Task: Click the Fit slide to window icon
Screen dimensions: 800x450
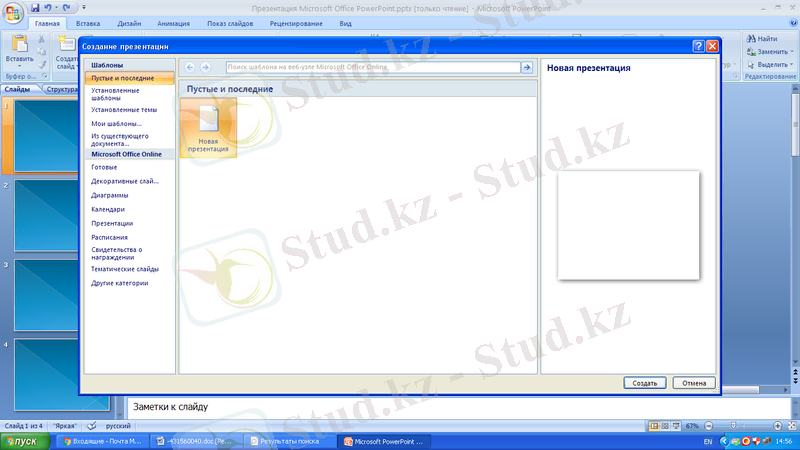Action: click(x=792, y=426)
